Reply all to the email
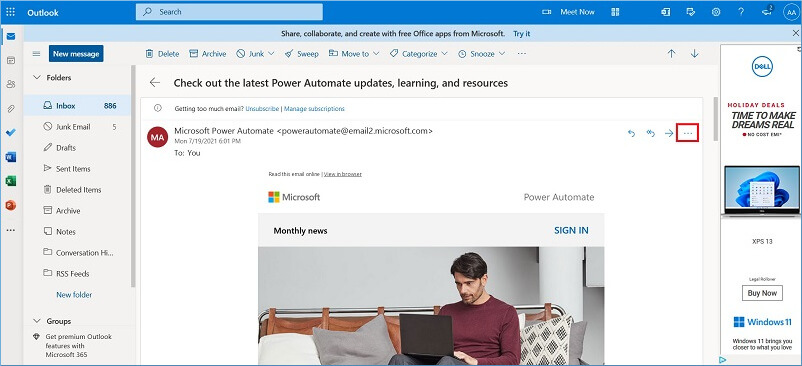 651,133
